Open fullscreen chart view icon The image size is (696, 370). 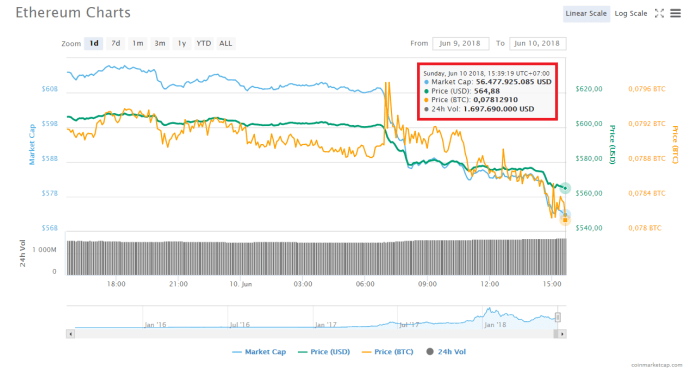pyautogui.click(x=660, y=13)
